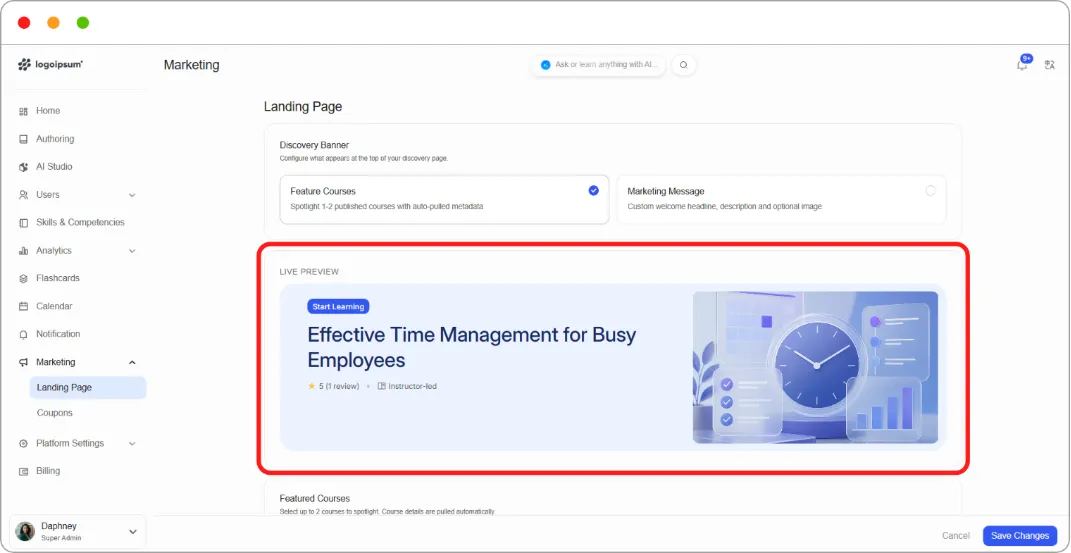1071x553 pixels.
Task: Click the yellow rating star
Action: (x=311, y=386)
